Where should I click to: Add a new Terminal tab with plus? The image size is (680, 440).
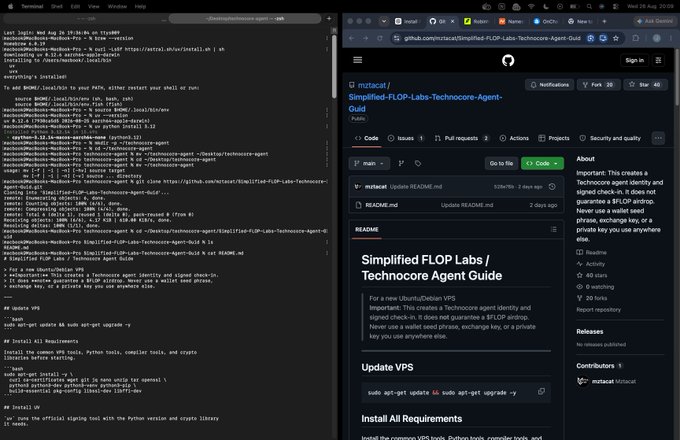click(329, 19)
